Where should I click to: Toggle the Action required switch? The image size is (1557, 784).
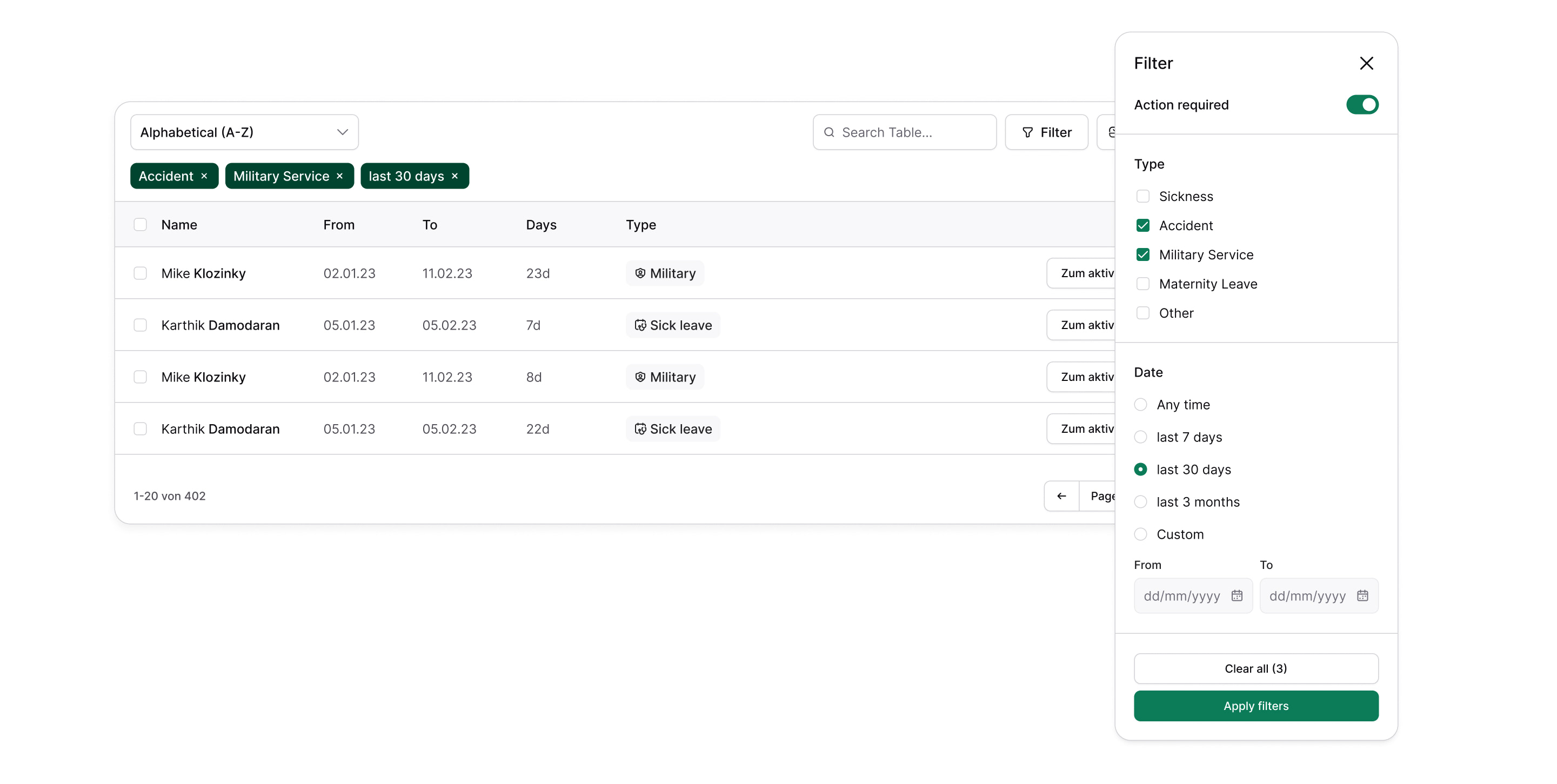pyautogui.click(x=1362, y=105)
